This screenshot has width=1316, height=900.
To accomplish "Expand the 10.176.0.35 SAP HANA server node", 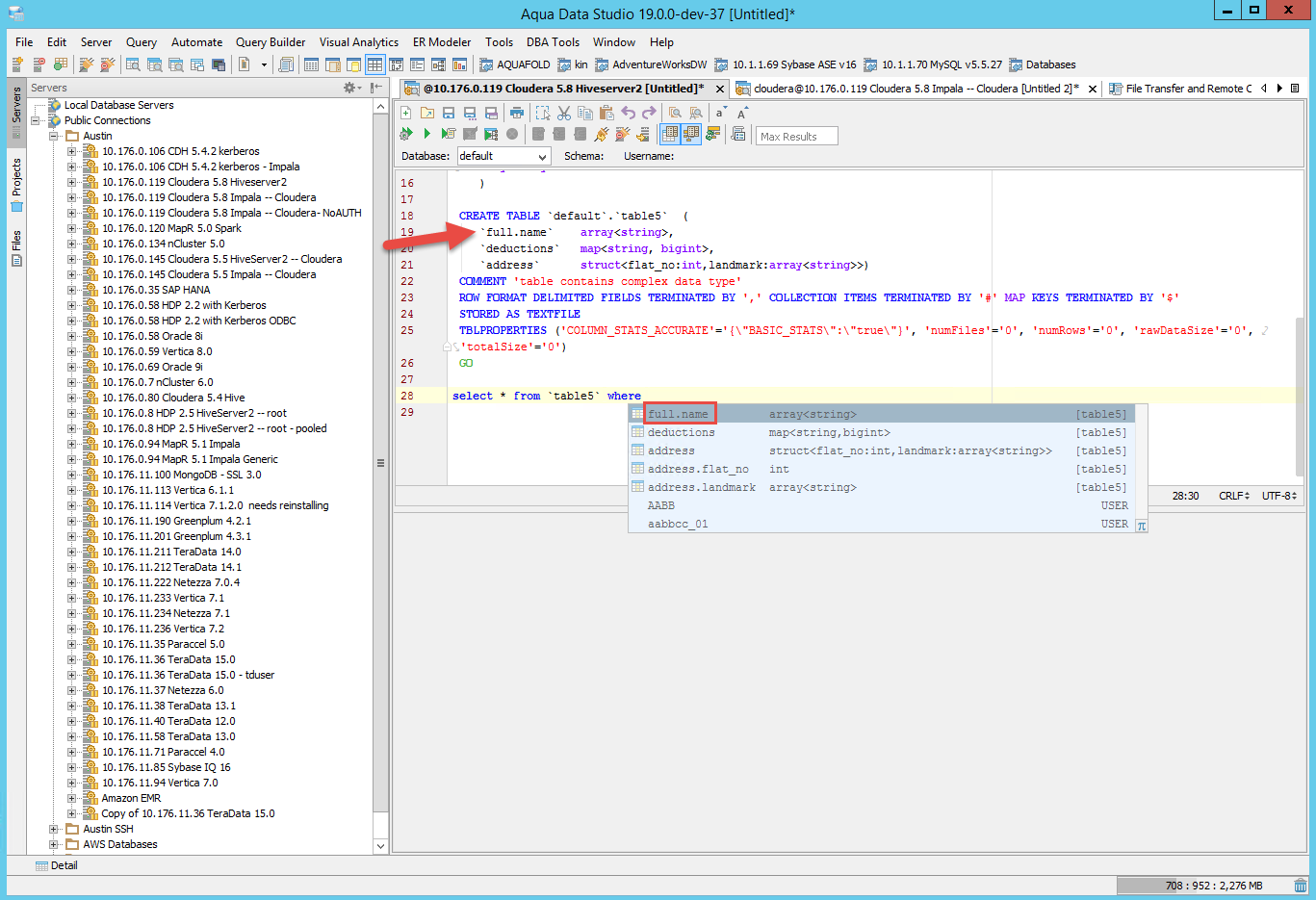I will tap(72, 290).
